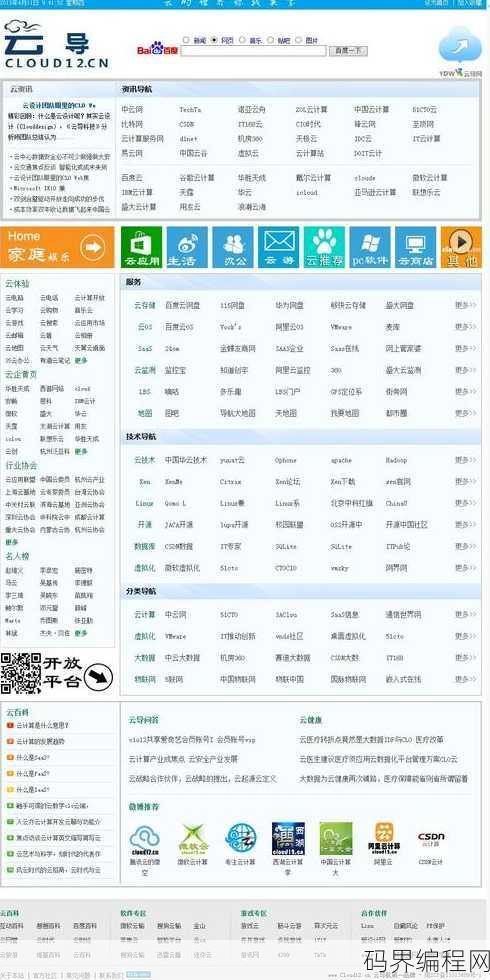Click the 云导 CLOUD12.CN logo
Screen dimensions: 490x980
[56, 44]
